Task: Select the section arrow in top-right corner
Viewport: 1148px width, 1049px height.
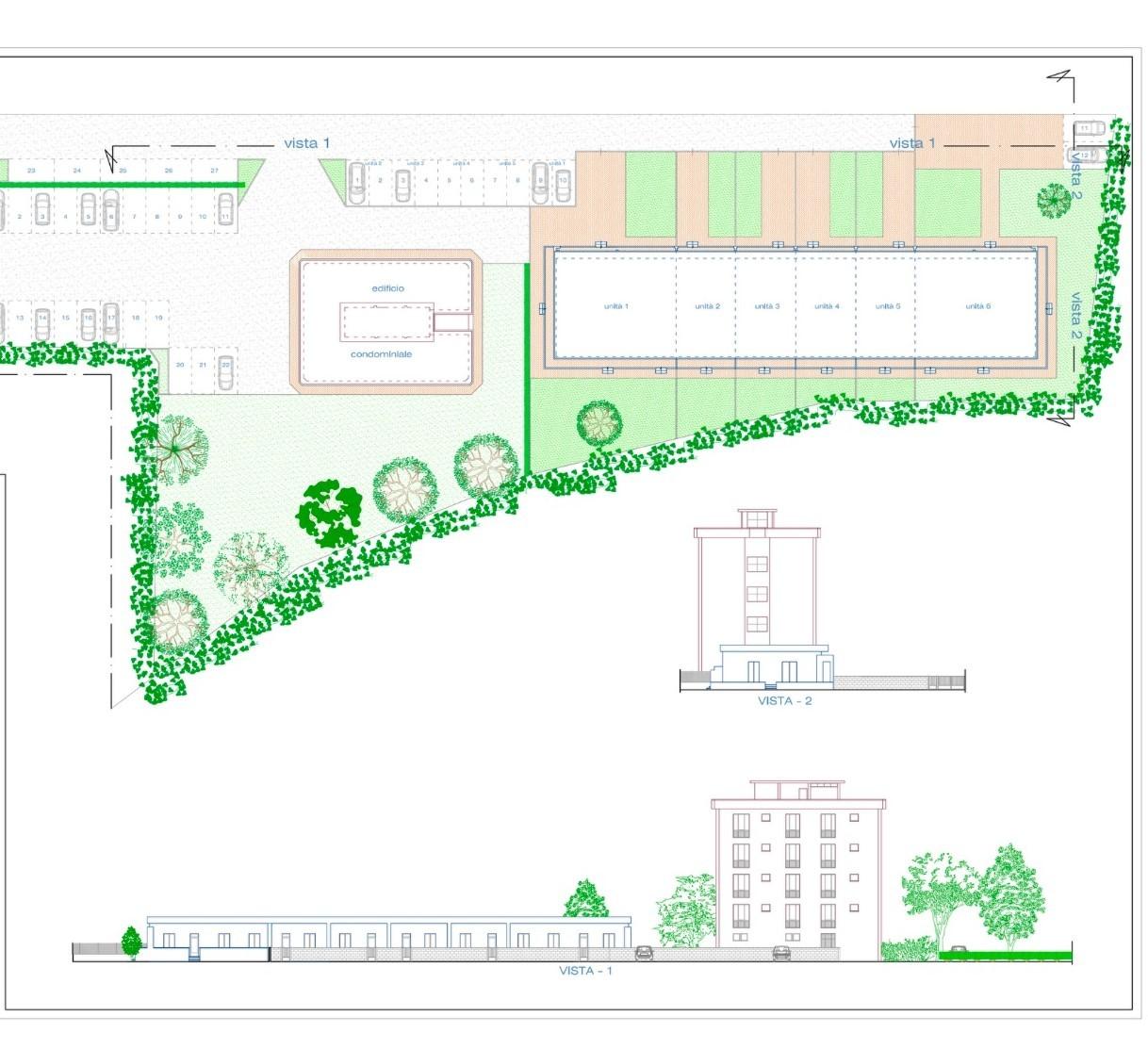Action: pos(1062,81)
